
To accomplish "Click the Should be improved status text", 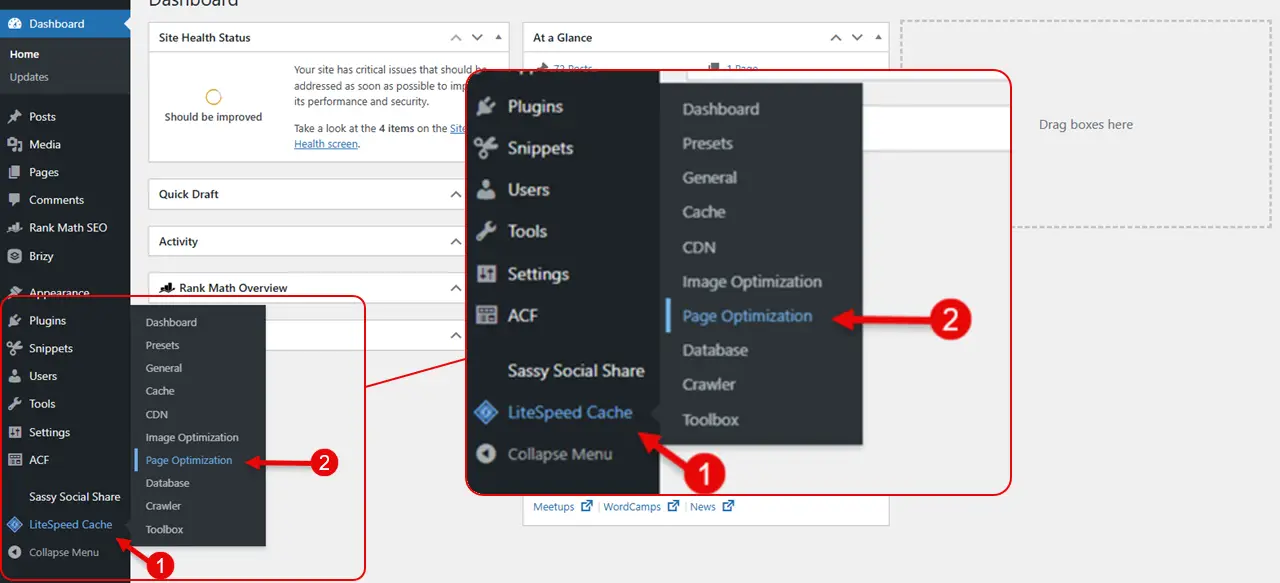I will pos(213,117).
